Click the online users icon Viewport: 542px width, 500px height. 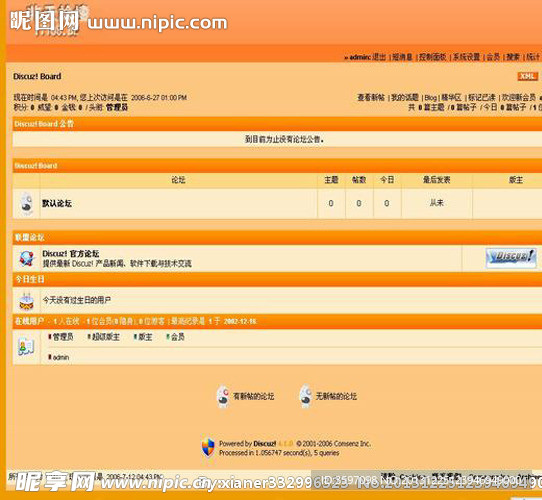26,346
